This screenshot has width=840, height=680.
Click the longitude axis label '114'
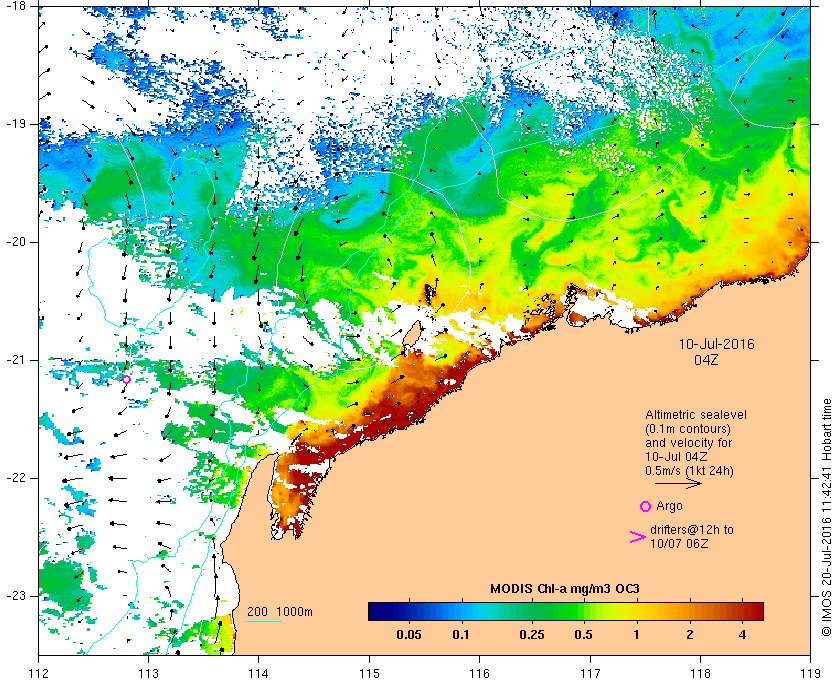pyautogui.click(x=259, y=673)
